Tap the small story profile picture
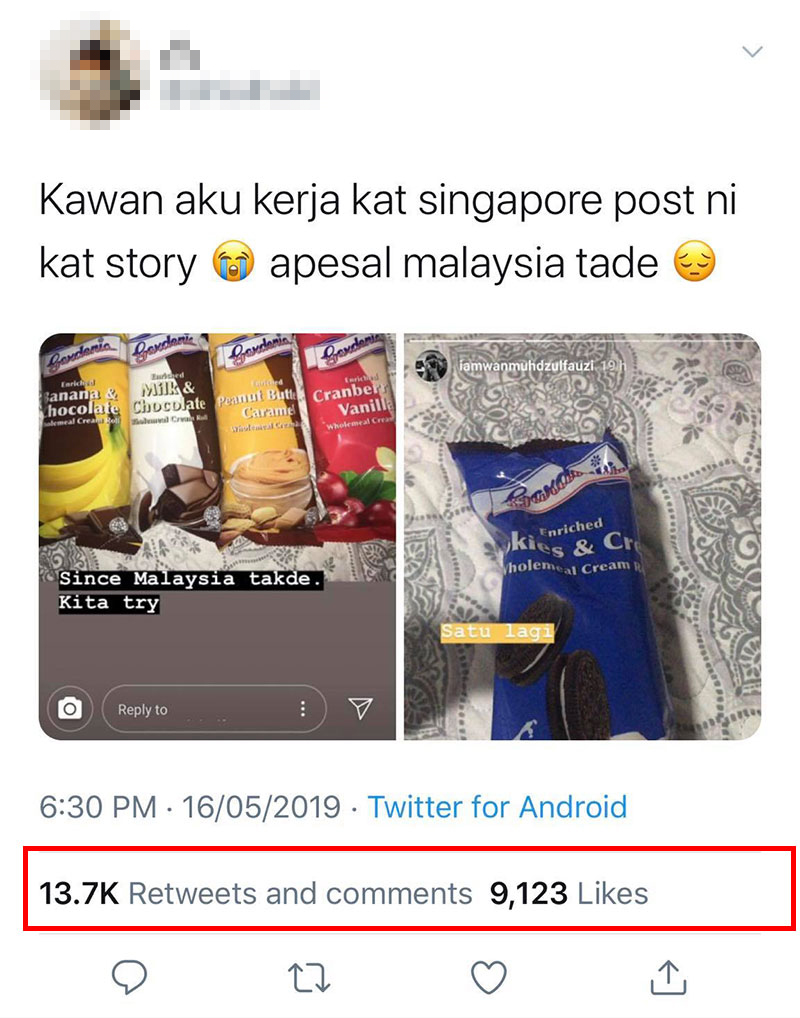The width and height of the screenshot is (800, 1018). tap(432, 366)
